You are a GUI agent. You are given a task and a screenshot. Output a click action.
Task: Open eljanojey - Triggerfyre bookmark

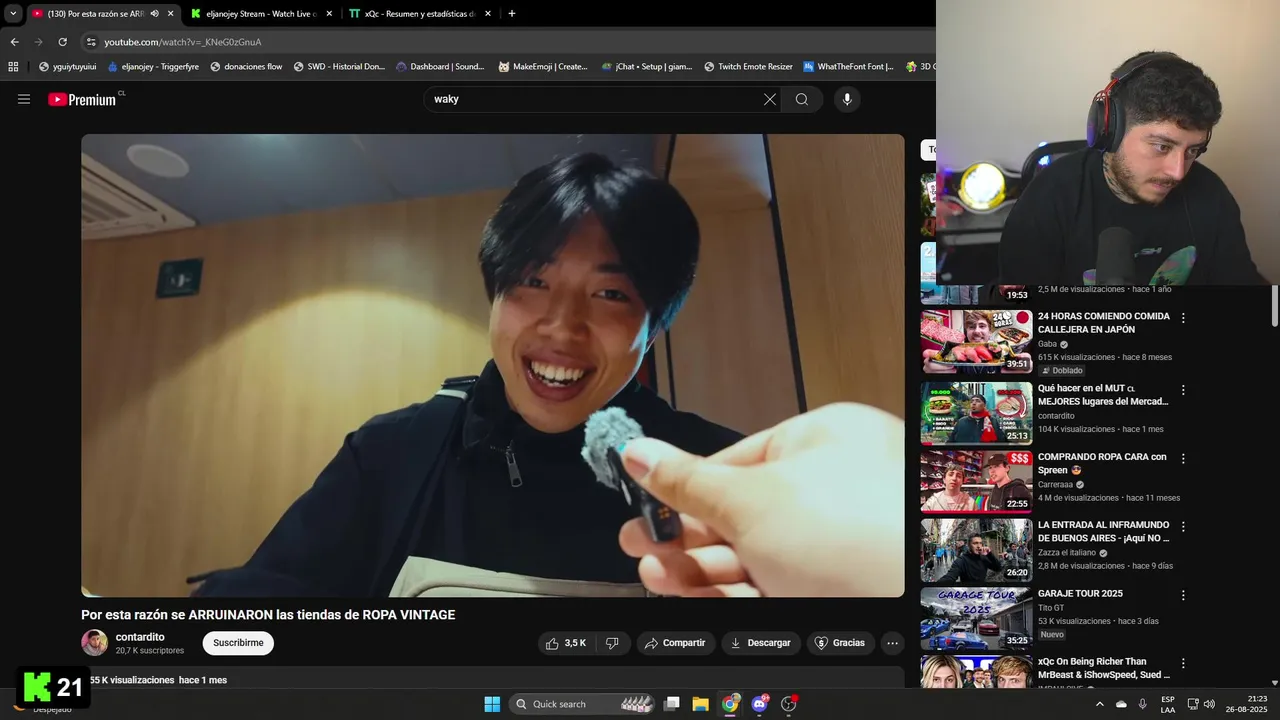click(153, 67)
